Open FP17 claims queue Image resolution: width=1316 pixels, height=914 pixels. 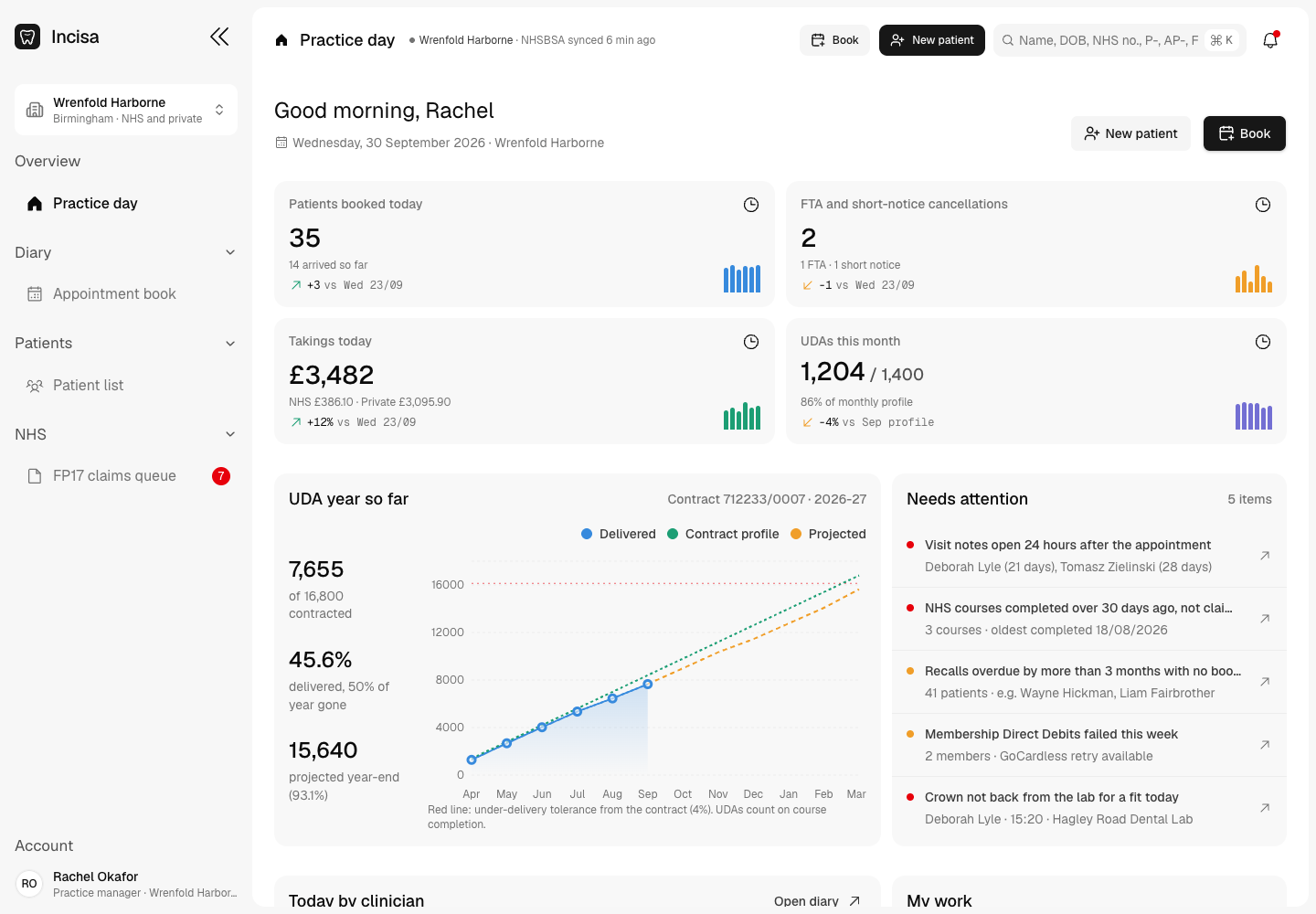pyautogui.click(x=126, y=475)
